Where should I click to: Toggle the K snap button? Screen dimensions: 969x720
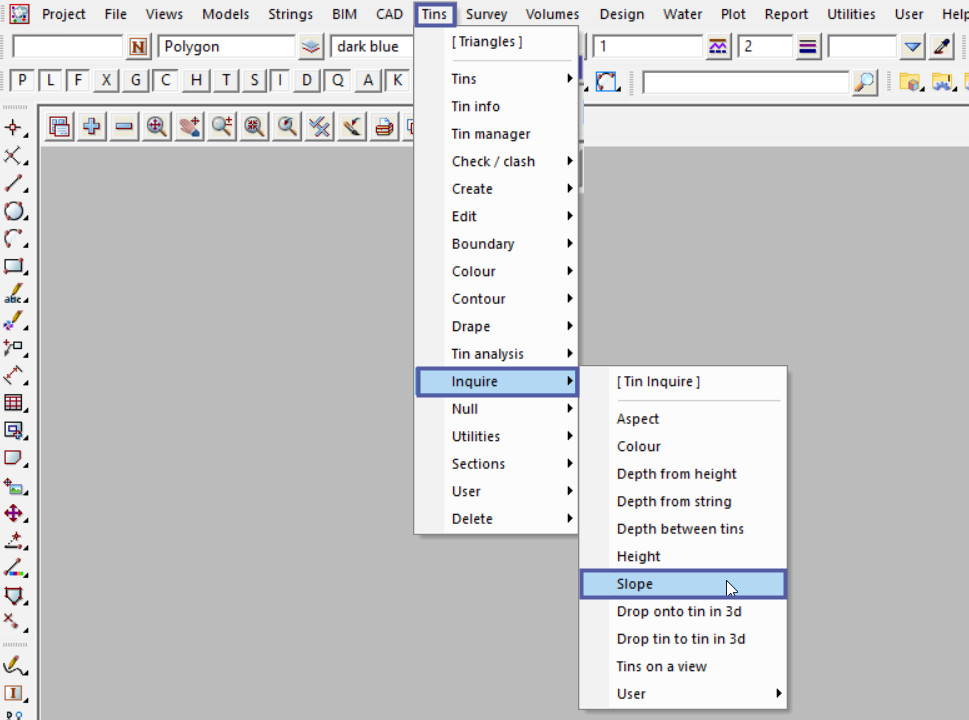(398, 81)
